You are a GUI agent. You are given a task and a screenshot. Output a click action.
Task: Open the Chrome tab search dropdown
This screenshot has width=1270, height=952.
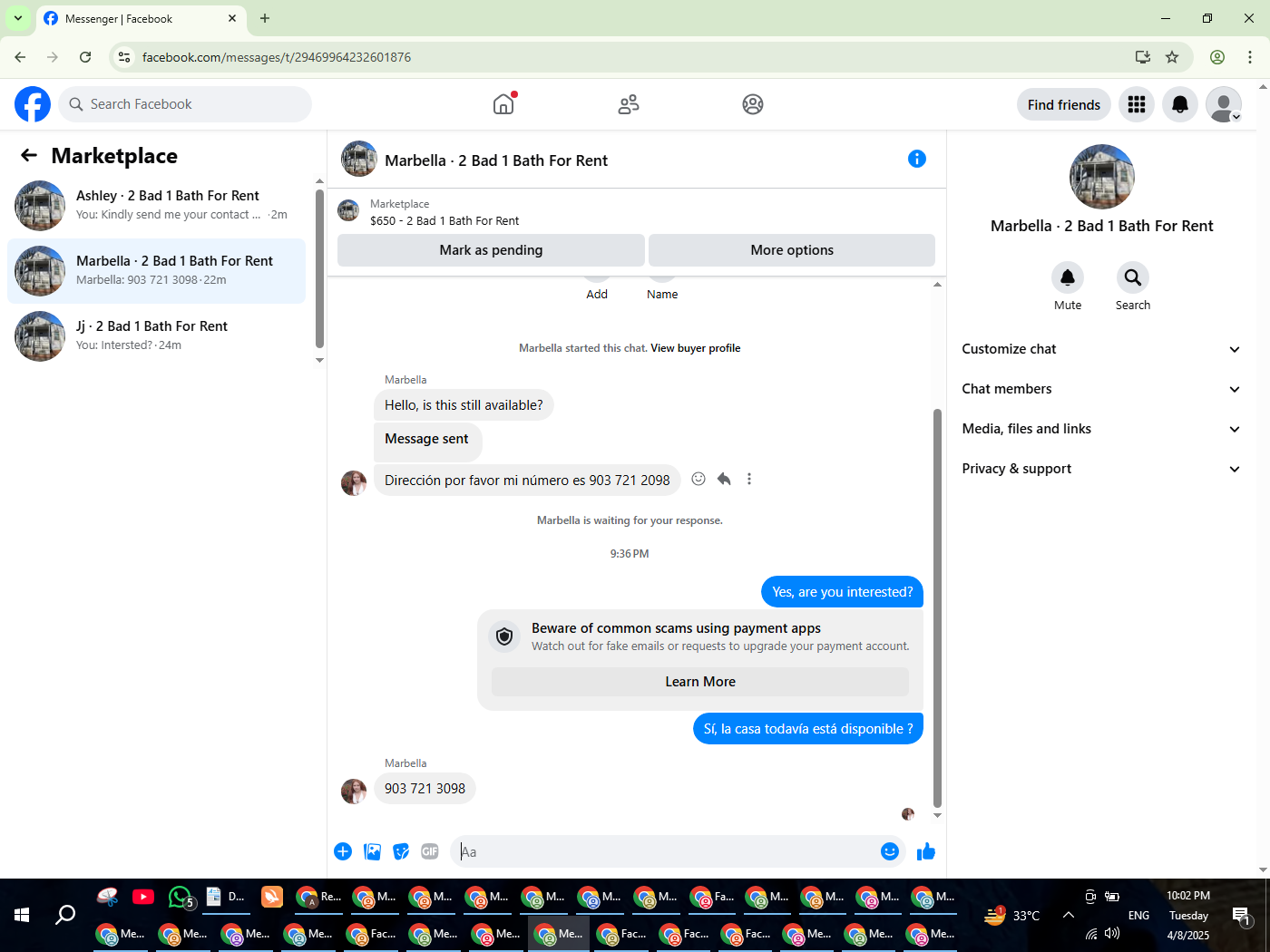click(18, 18)
